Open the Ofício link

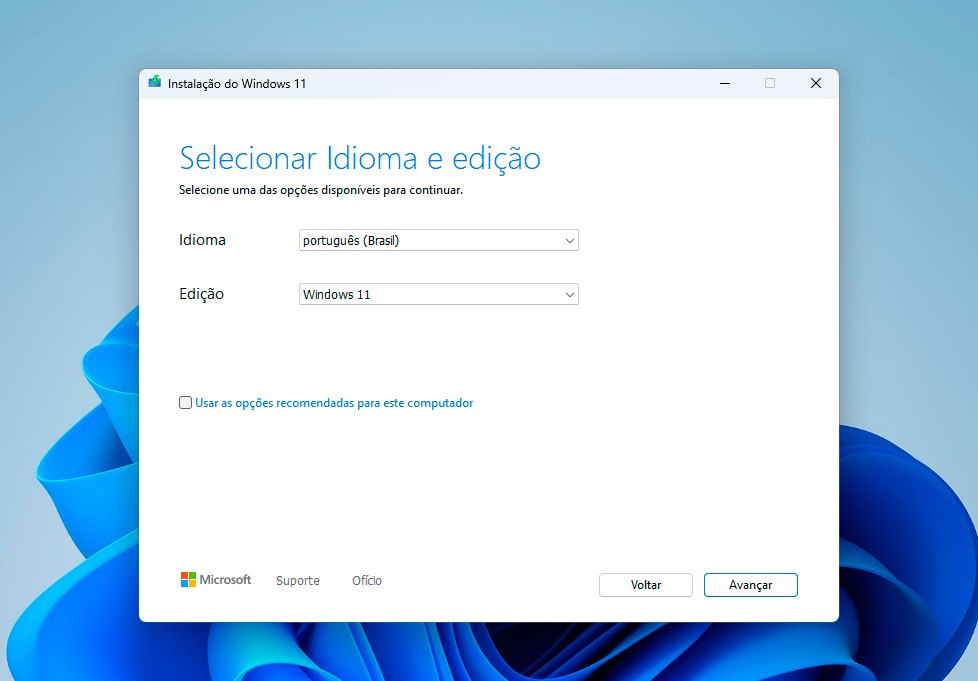tap(367, 581)
